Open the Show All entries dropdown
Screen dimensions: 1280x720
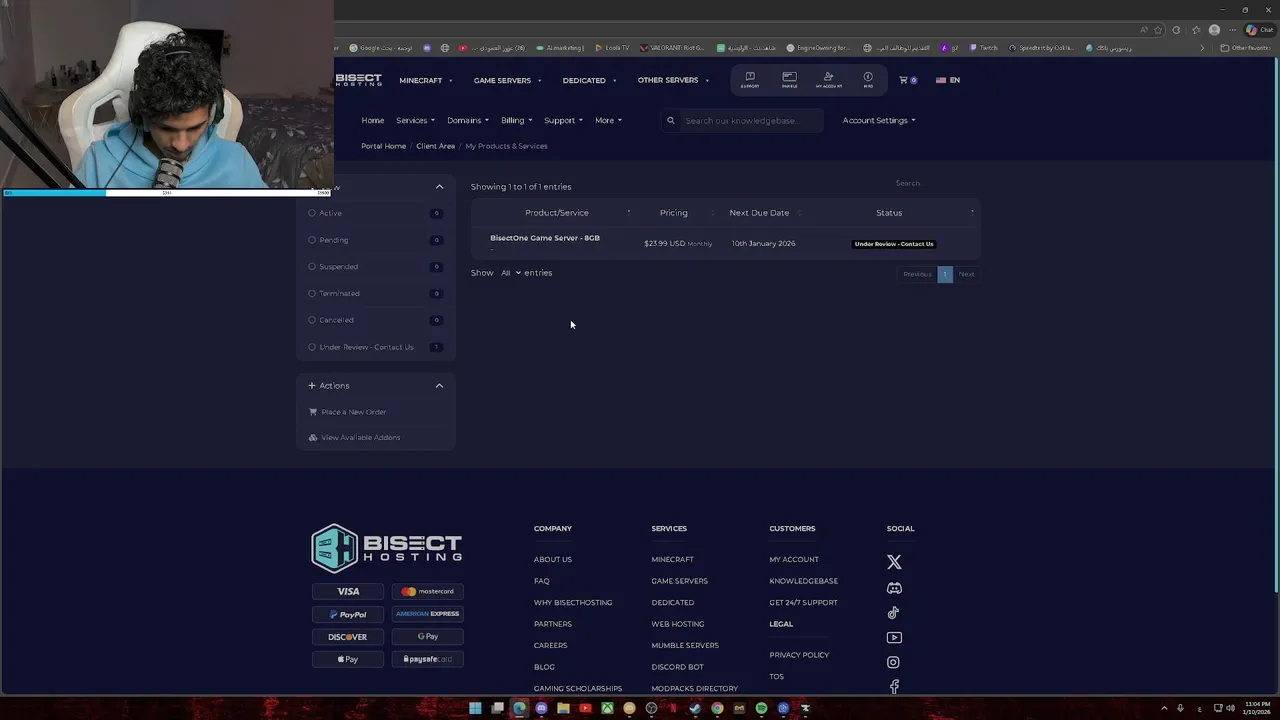click(511, 273)
